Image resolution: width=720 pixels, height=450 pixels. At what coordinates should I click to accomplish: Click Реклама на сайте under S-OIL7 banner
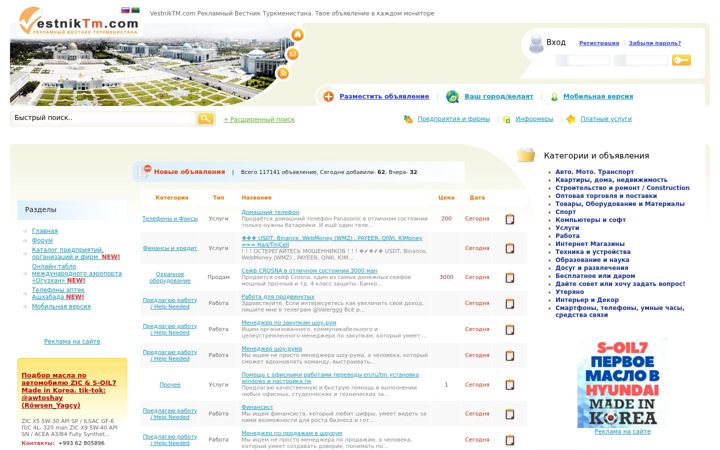point(622,432)
